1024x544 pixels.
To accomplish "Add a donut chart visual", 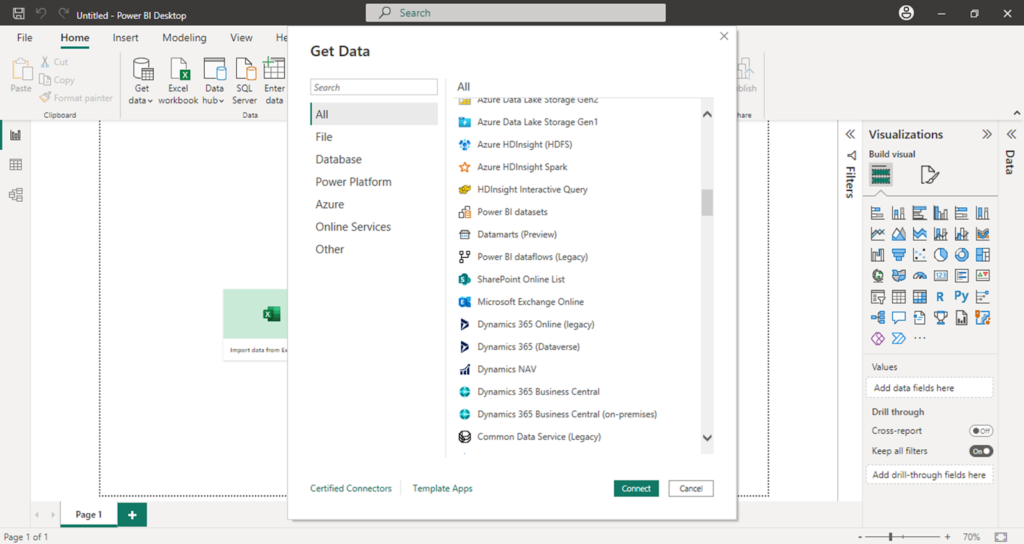I will click(x=961, y=255).
